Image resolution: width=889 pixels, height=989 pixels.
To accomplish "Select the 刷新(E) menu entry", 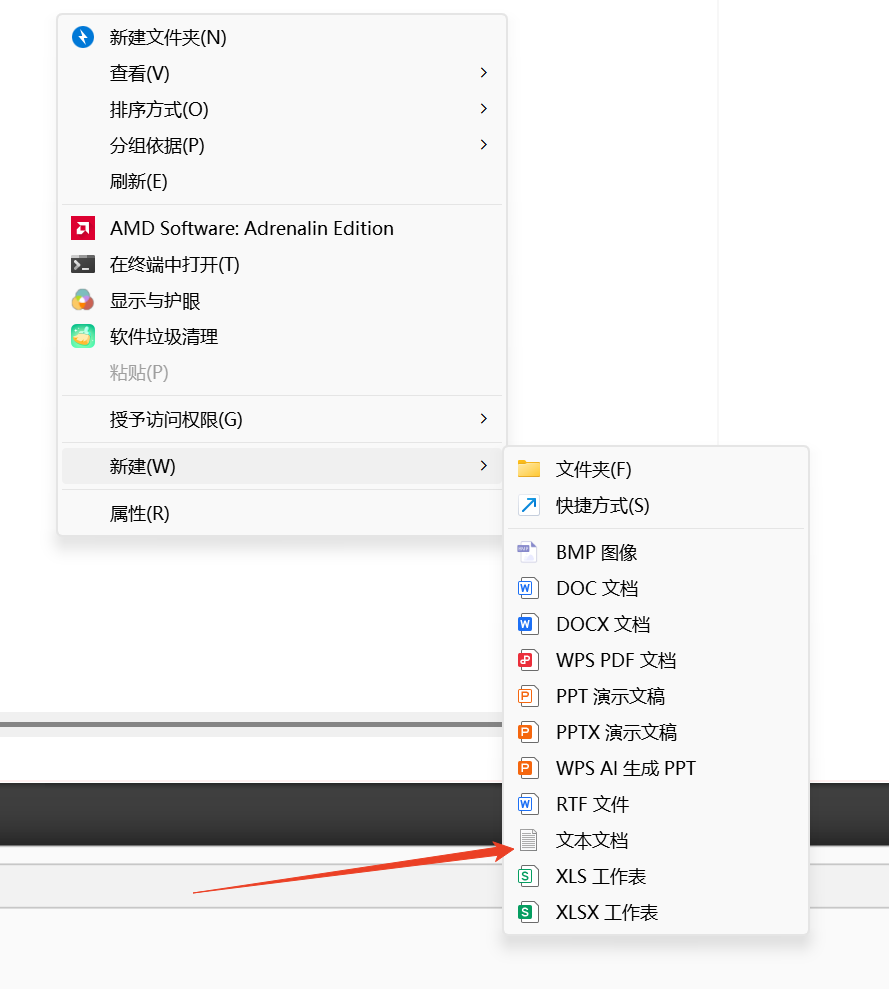I will click(x=282, y=181).
